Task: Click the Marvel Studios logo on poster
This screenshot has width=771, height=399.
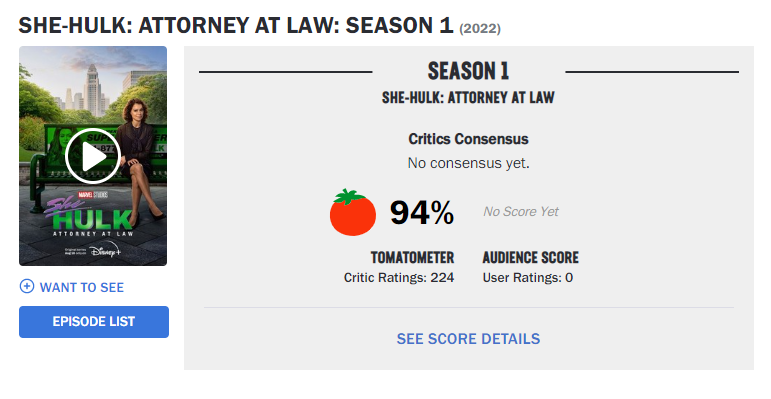Action: [x=93, y=194]
